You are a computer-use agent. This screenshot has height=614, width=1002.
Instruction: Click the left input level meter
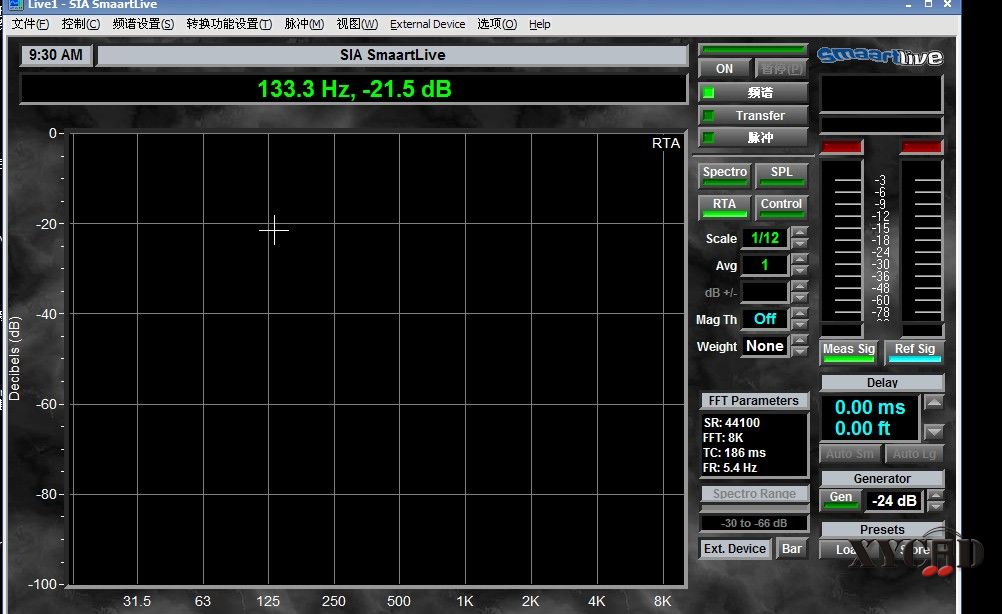tap(842, 241)
